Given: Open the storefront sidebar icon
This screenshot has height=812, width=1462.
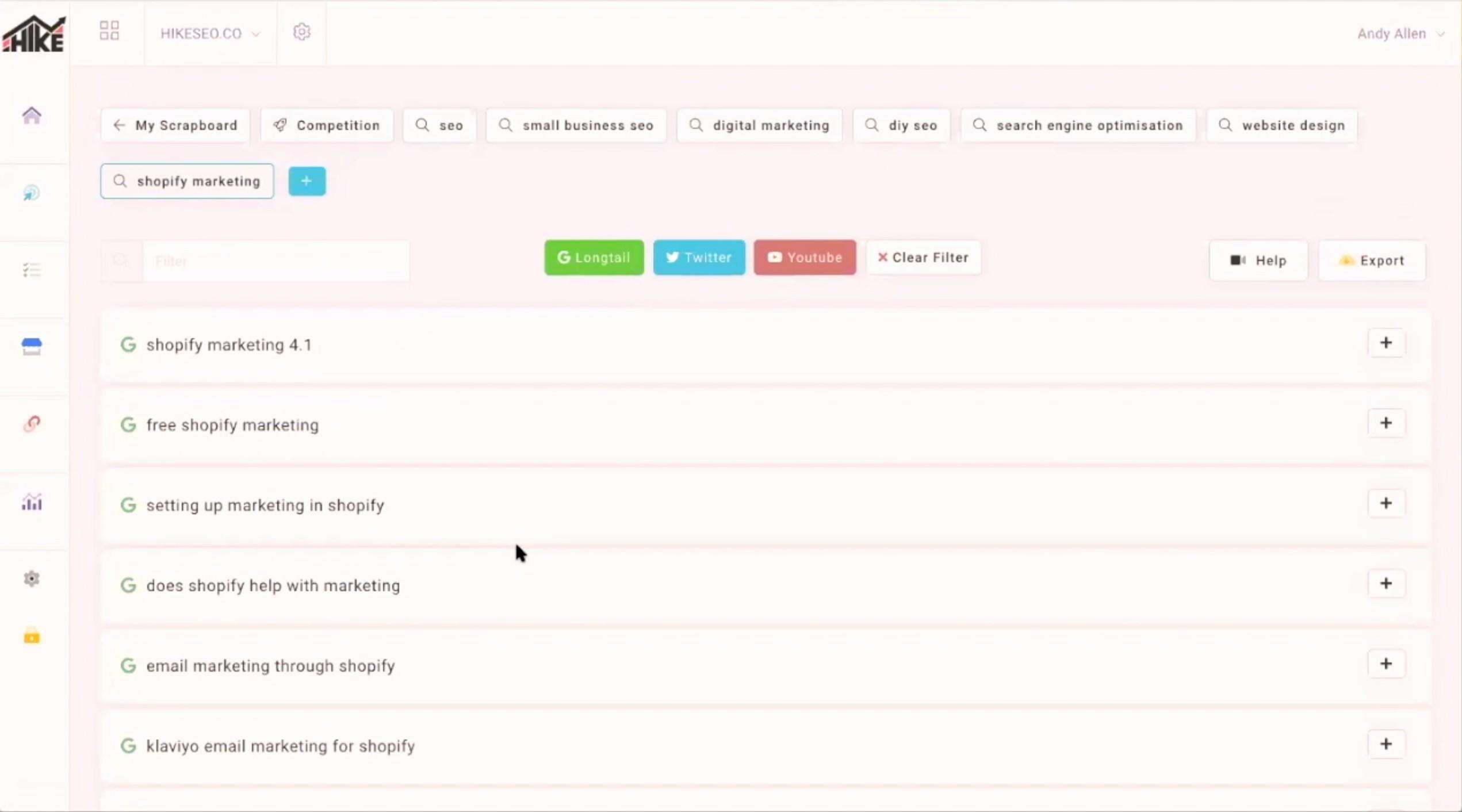Looking at the screenshot, I should (32, 347).
